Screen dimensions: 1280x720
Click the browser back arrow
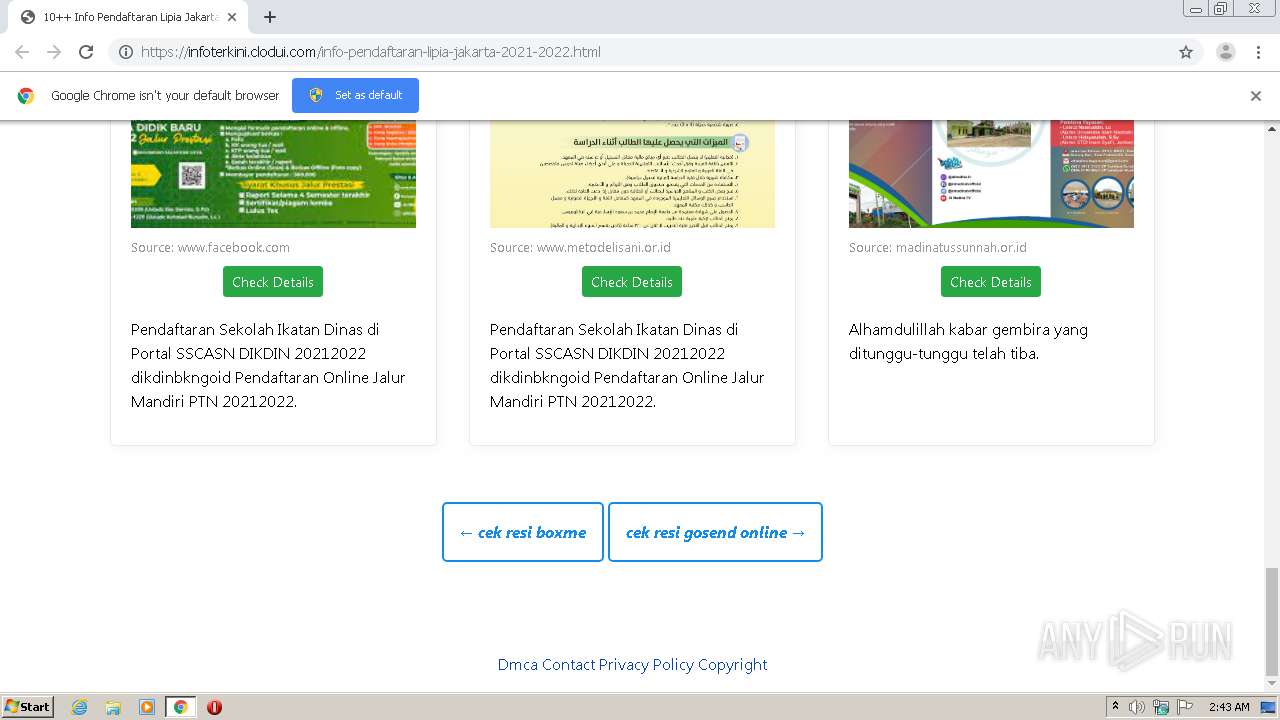[22, 52]
